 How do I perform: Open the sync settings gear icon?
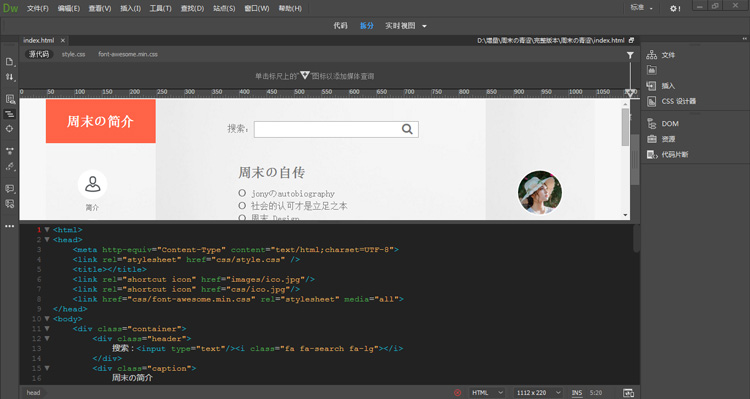coord(674,8)
